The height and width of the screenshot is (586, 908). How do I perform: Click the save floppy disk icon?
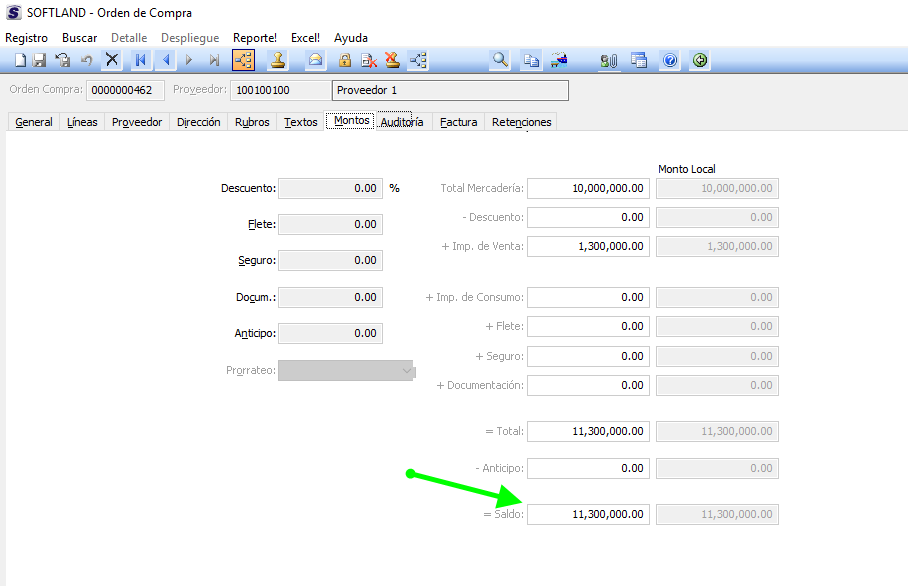click(40, 61)
